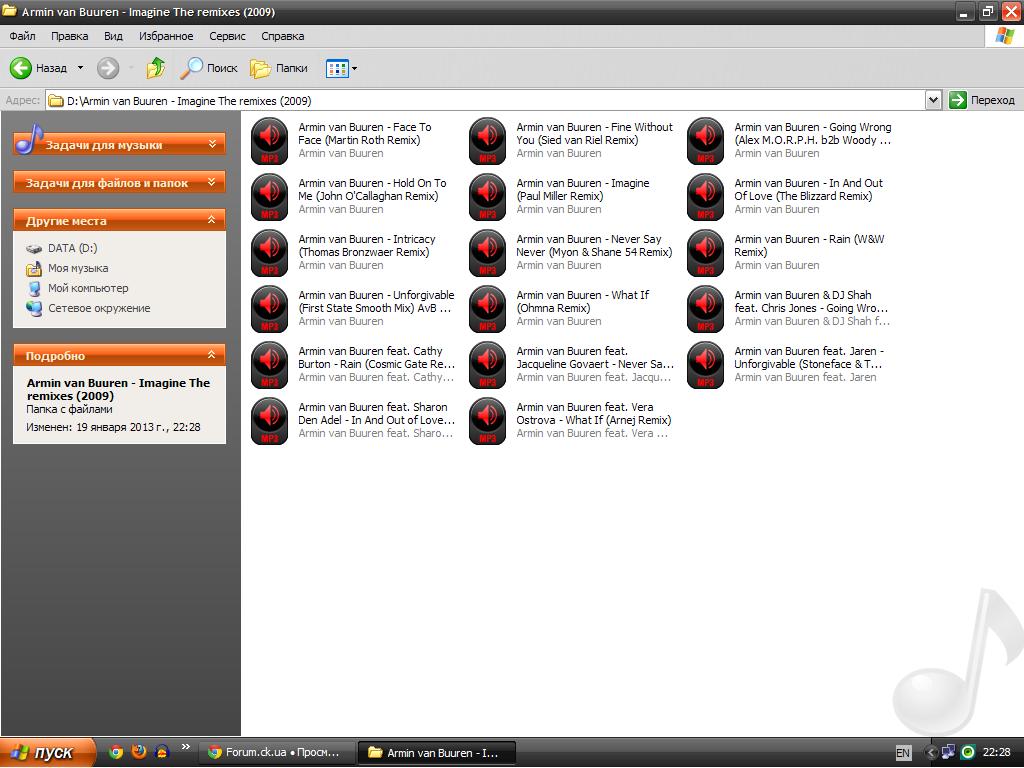Expand the Задачи для файлов и папок panel
Image resolution: width=1024 pixels, height=768 pixels.
coord(120,183)
